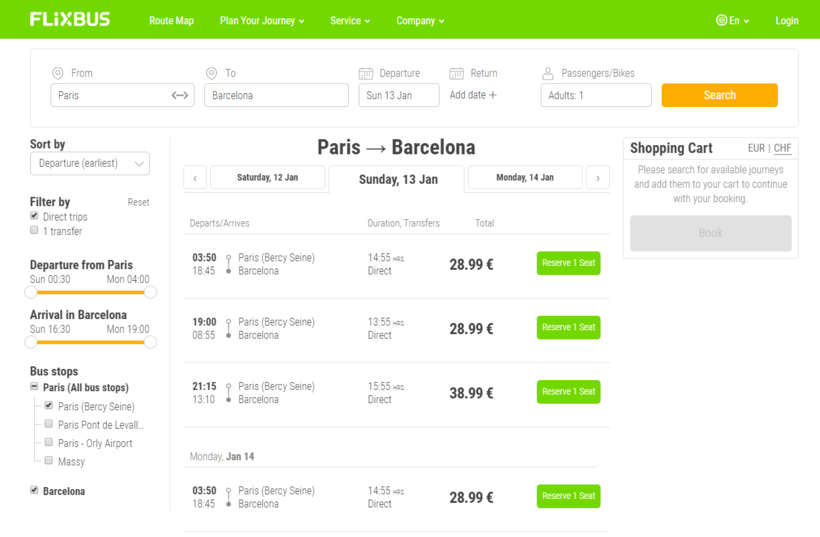Open the Route Map menu item
This screenshot has height=537, width=820.
171,20
